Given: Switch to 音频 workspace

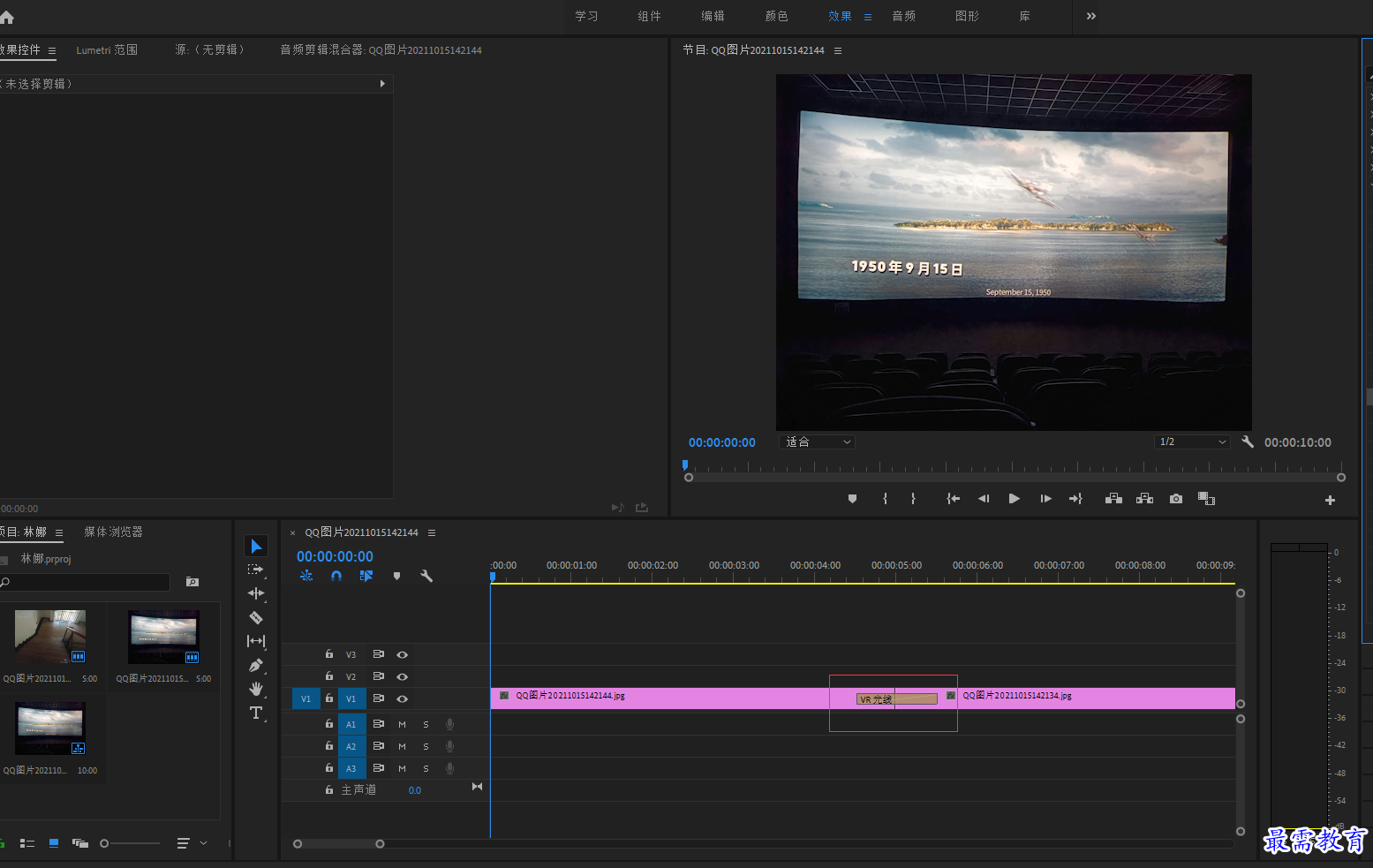Looking at the screenshot, I should tap(903, 16).
